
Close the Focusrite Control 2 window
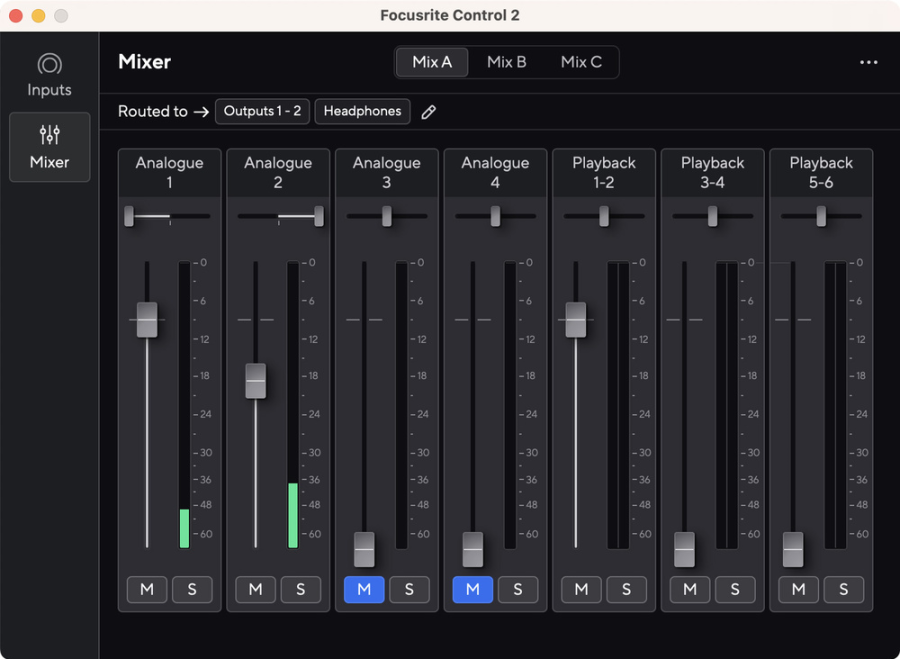click(x=15, y=15)
